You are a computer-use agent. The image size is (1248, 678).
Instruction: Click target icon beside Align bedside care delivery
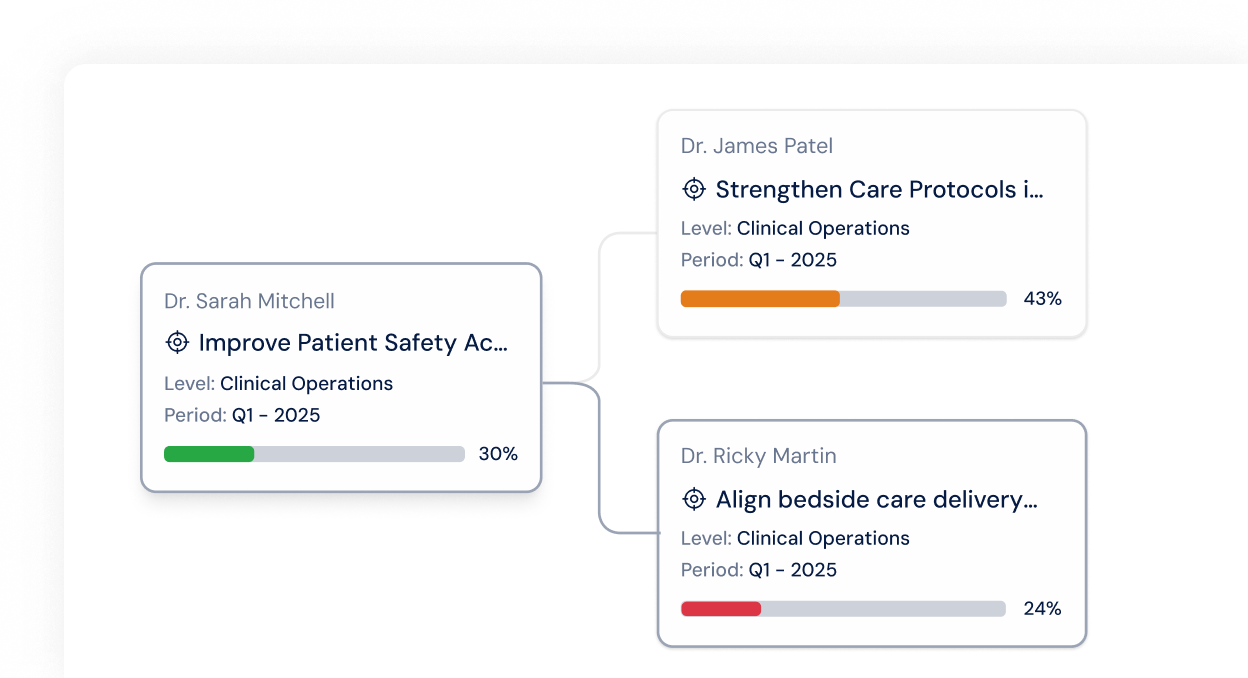(x=694, y=499)
